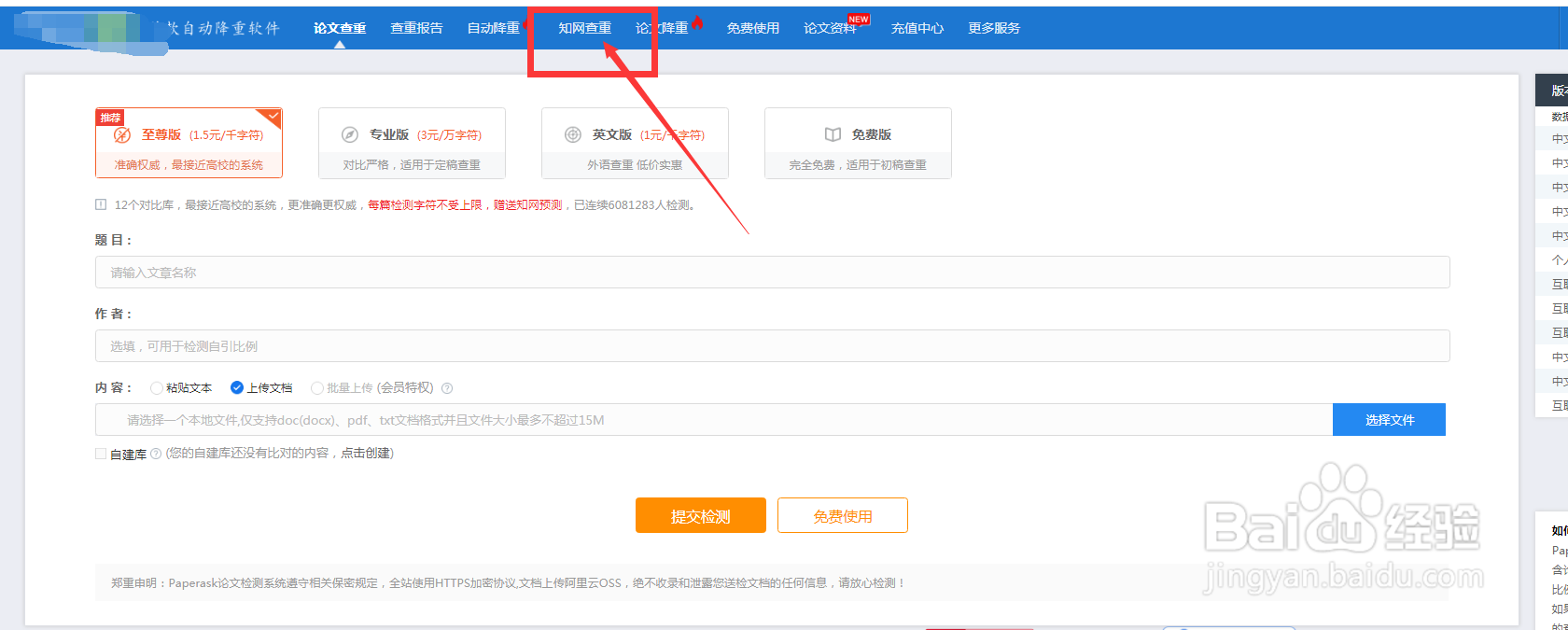This screenshot has height=630, width=1568.
Task: Click the compass icon on 专业版
Action: (350, 134)
